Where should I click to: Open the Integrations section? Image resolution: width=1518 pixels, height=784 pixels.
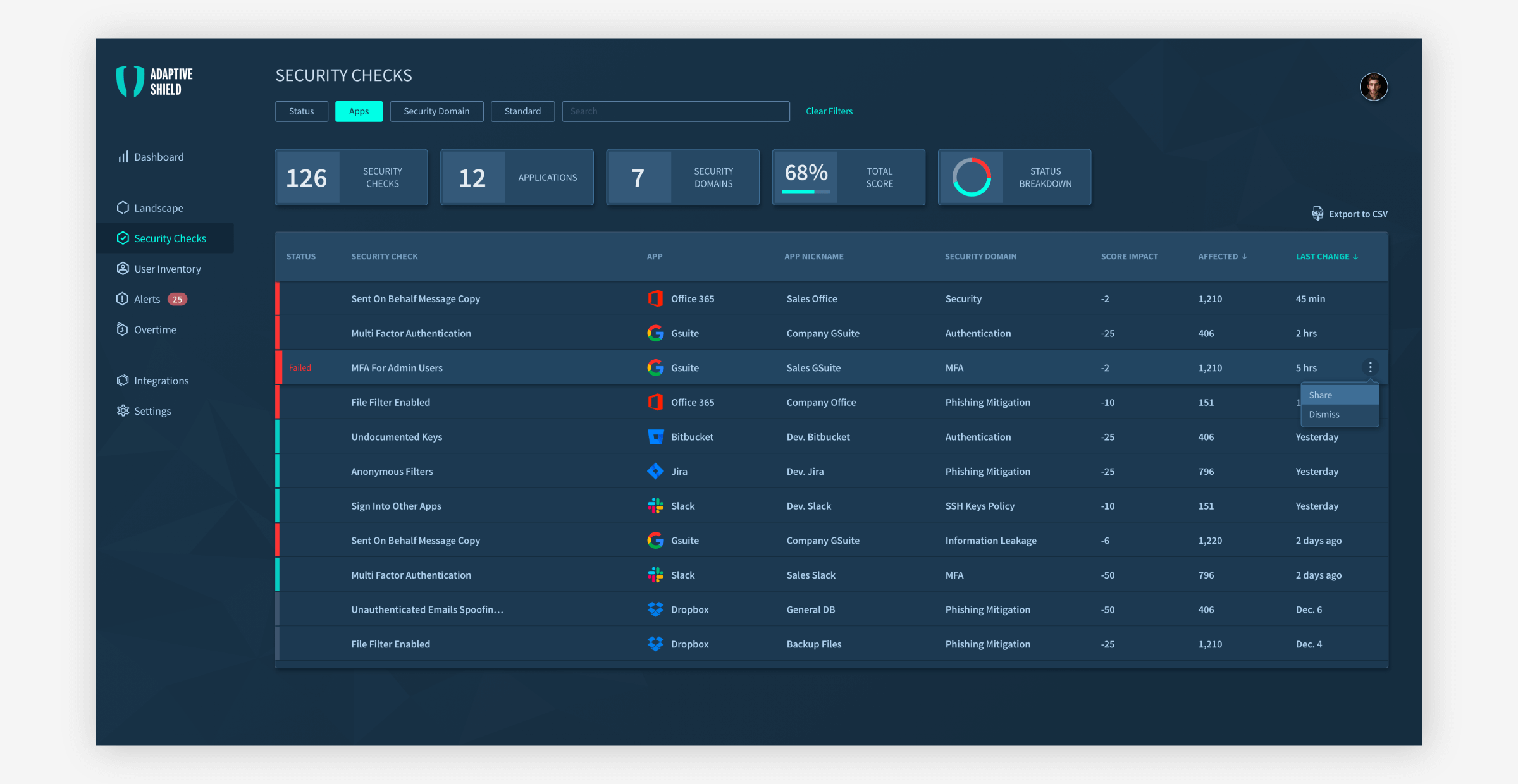pyautogui.click(x=161, y=381)
